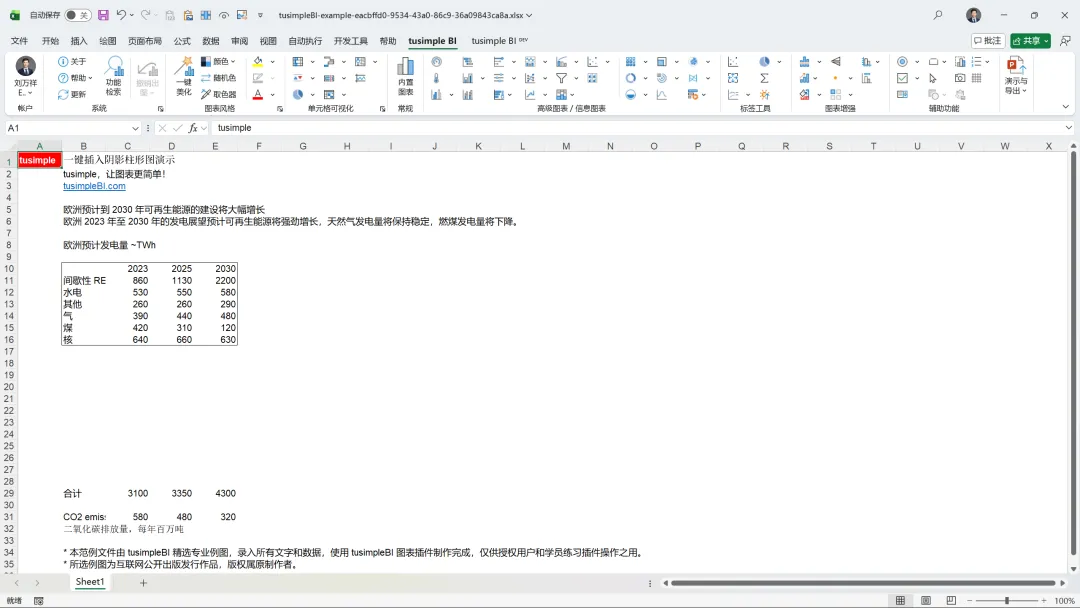The height and width of the screenshot is (608, 1080).
Task: Click into the formula bar showing tusimple
Action: click(637, 128)
